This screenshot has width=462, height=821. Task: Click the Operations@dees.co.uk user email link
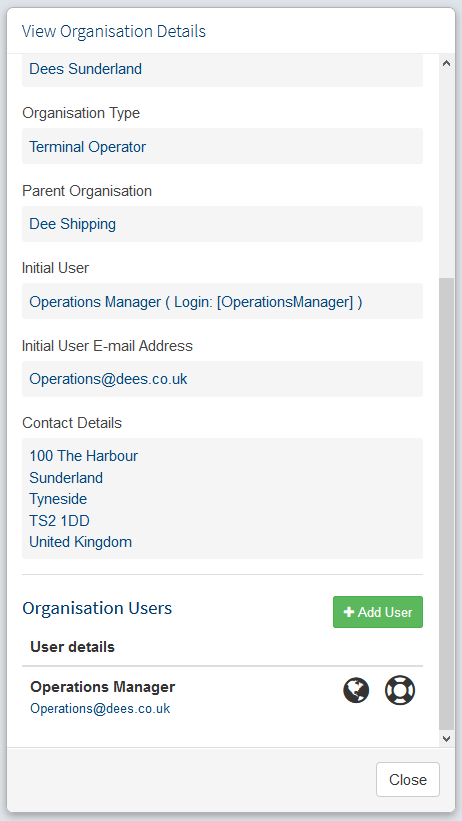click(100, 708)
